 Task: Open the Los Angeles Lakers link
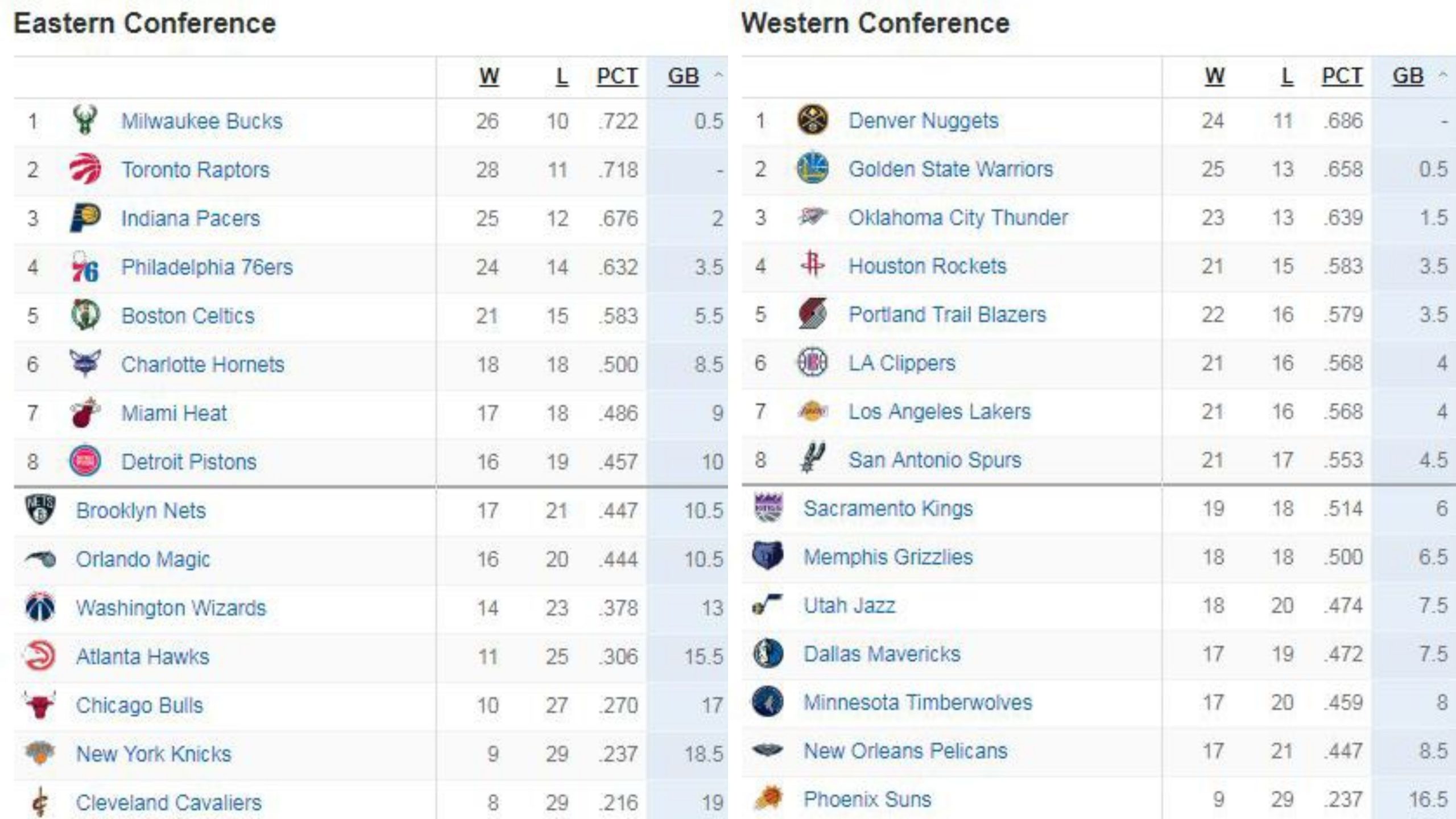click(x=939, y=411)
